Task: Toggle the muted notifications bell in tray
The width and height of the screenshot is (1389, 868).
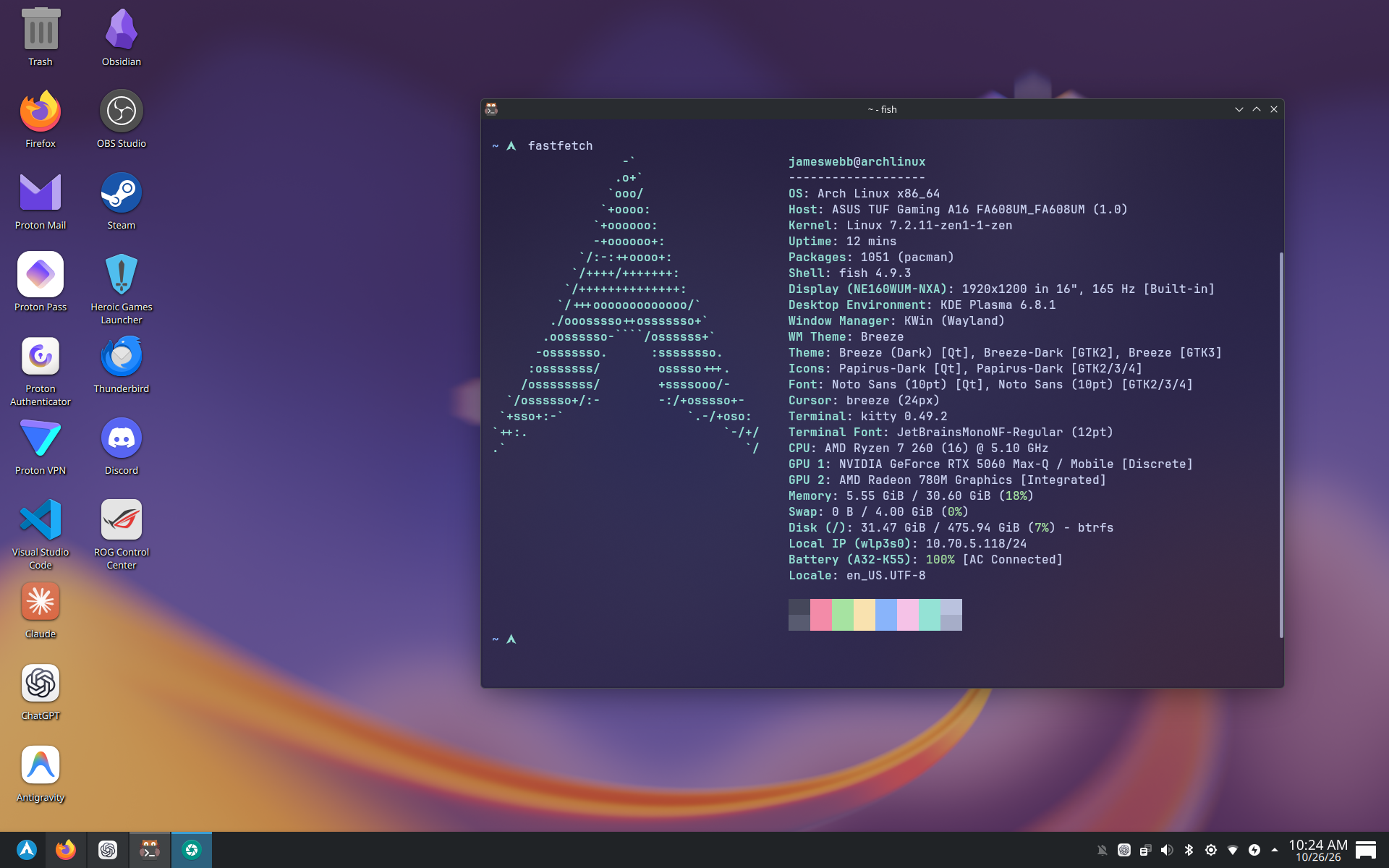Action: [1102, 850]
